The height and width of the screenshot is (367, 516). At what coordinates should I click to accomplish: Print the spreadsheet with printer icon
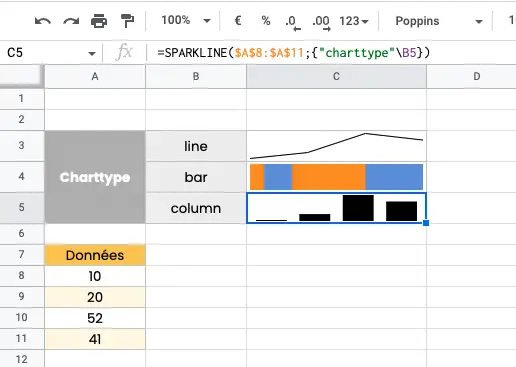(99, 21)
